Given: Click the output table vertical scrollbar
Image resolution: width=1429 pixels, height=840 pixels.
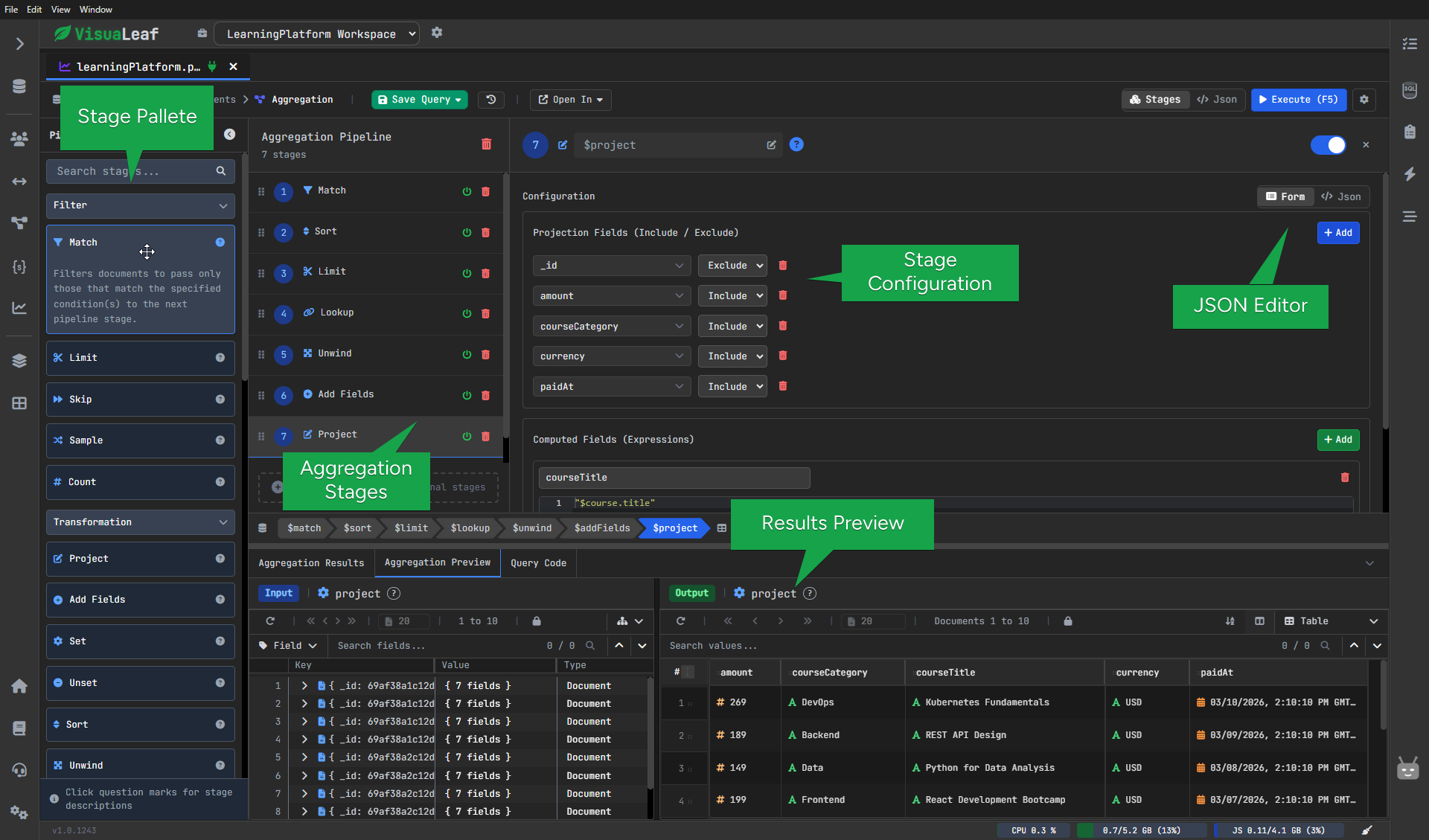Looking at the screenshot, I should pos(1384,696).
